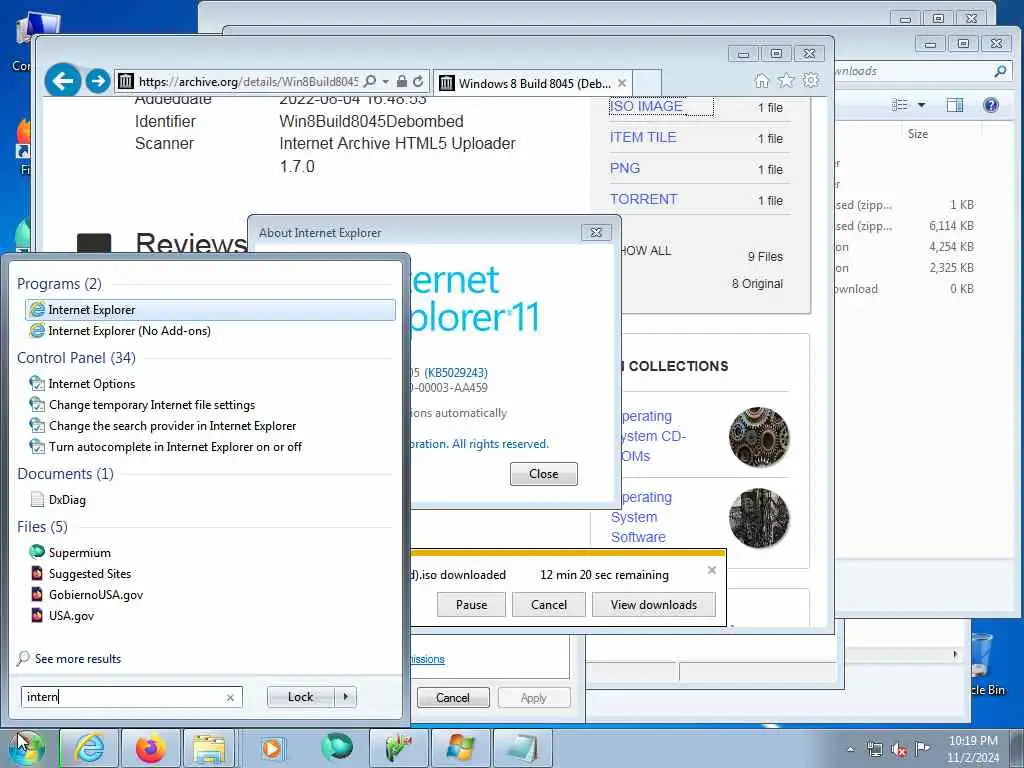Show hidden tray icons arrow
Image resolution: width=1024 pixels, height=768 pixels.
pos(850,749)
